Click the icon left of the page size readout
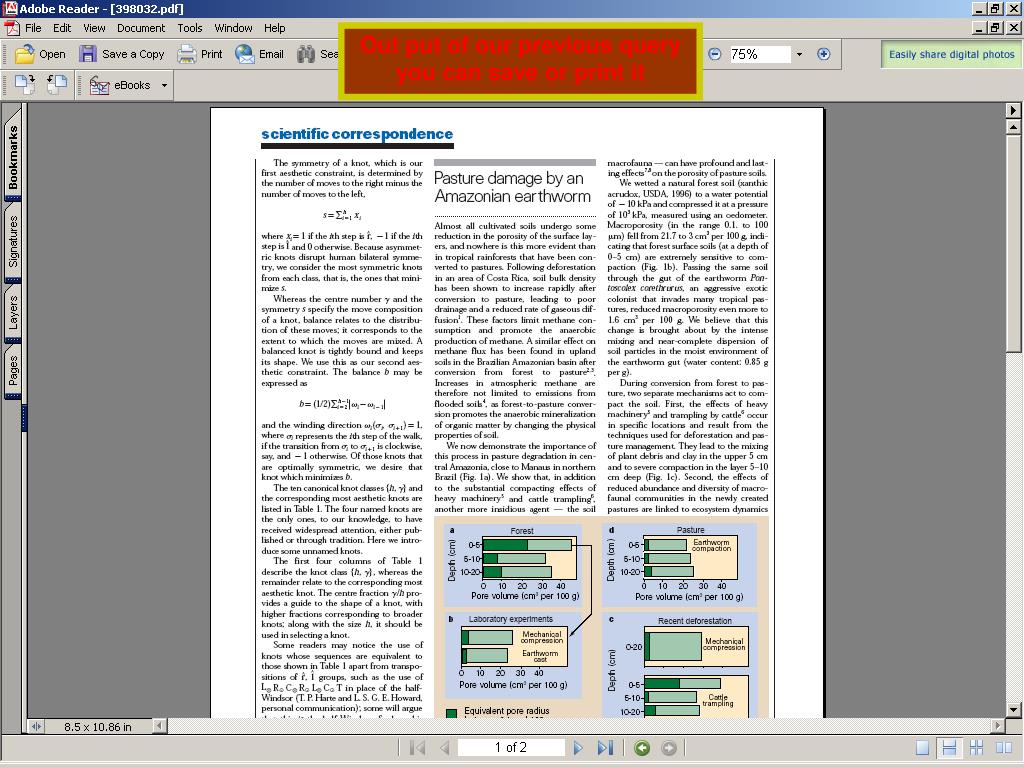1024x768 pixels. (36, 726)
